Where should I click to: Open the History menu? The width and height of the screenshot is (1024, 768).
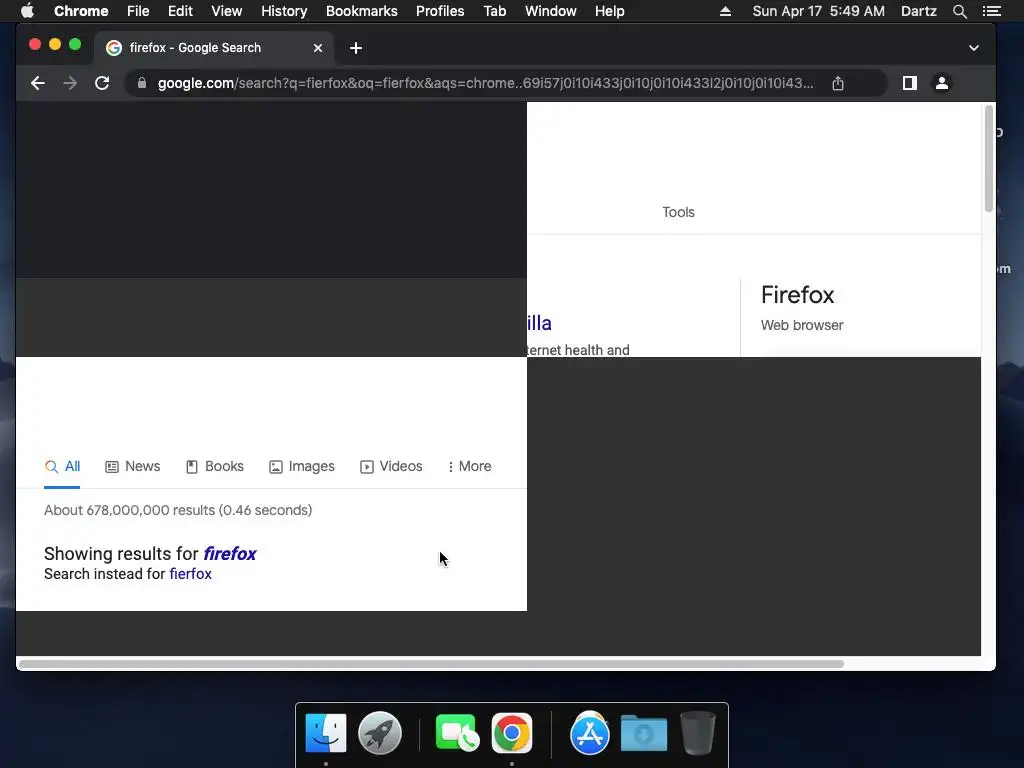(x=284, y=11)
